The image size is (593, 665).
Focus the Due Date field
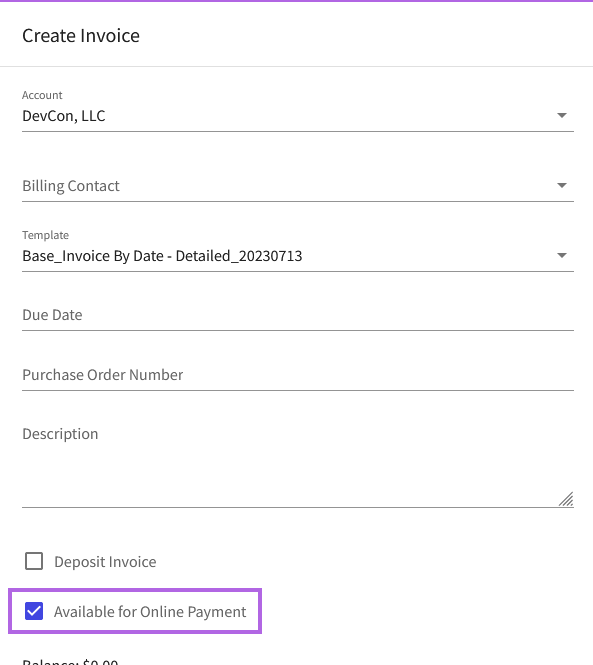coord(298,315)
